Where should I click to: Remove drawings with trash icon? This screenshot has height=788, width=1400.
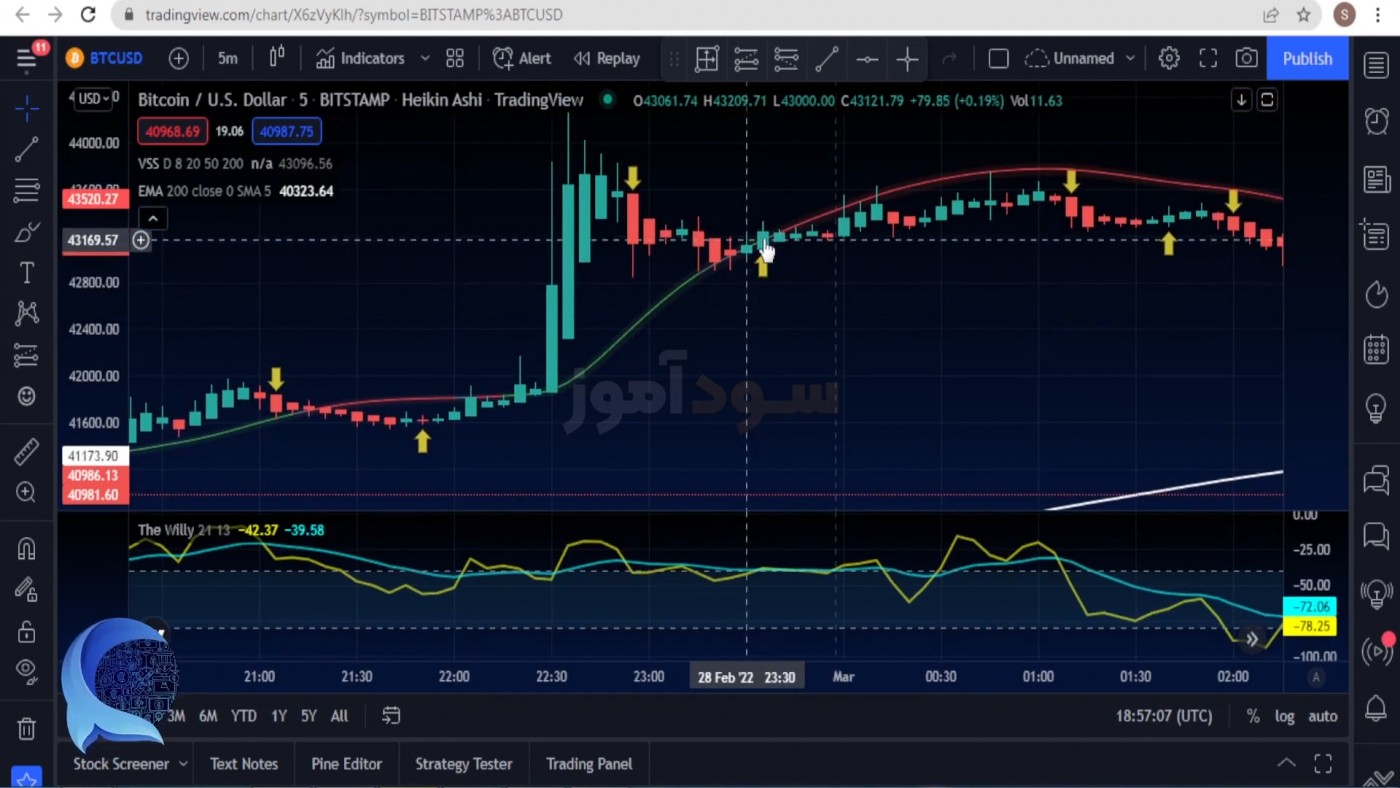click(27, 728)
